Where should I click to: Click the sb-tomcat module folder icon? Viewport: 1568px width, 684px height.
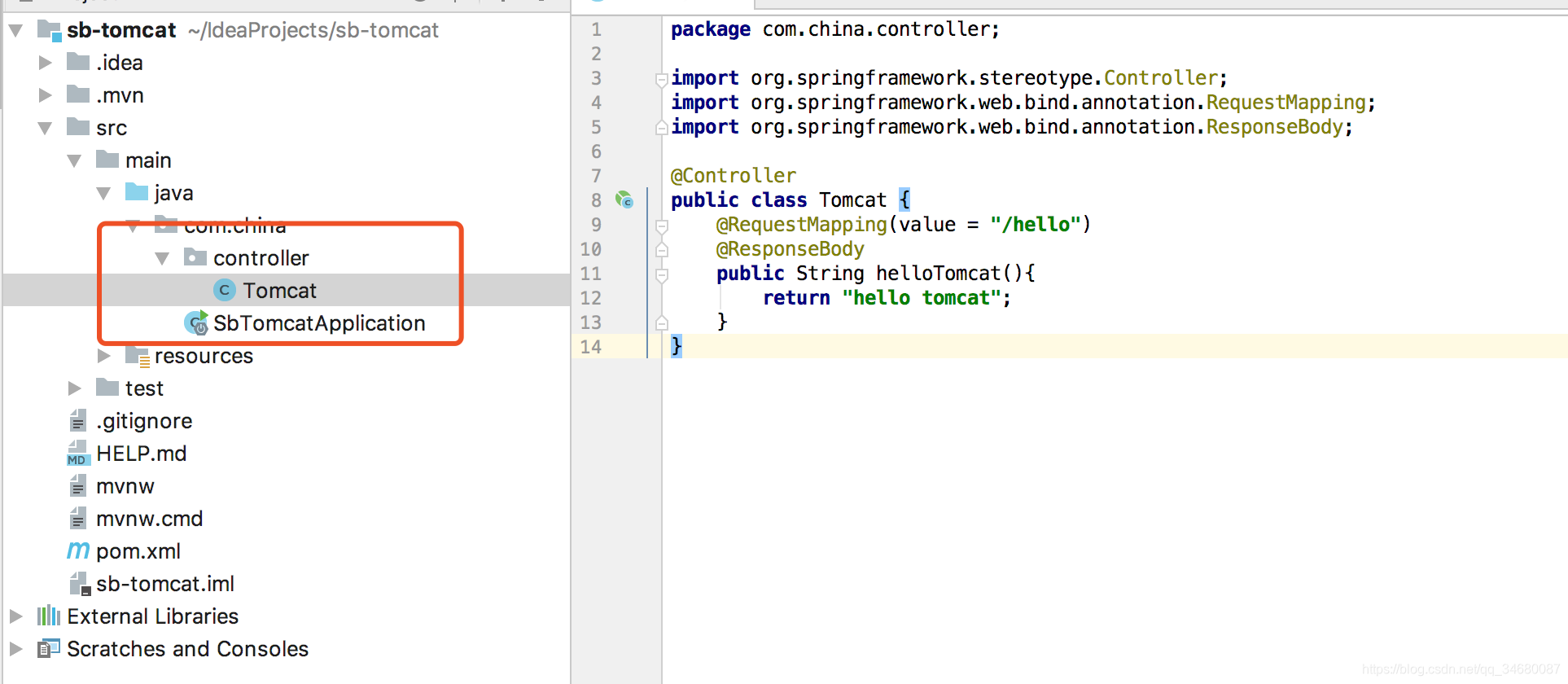(49, 31)
